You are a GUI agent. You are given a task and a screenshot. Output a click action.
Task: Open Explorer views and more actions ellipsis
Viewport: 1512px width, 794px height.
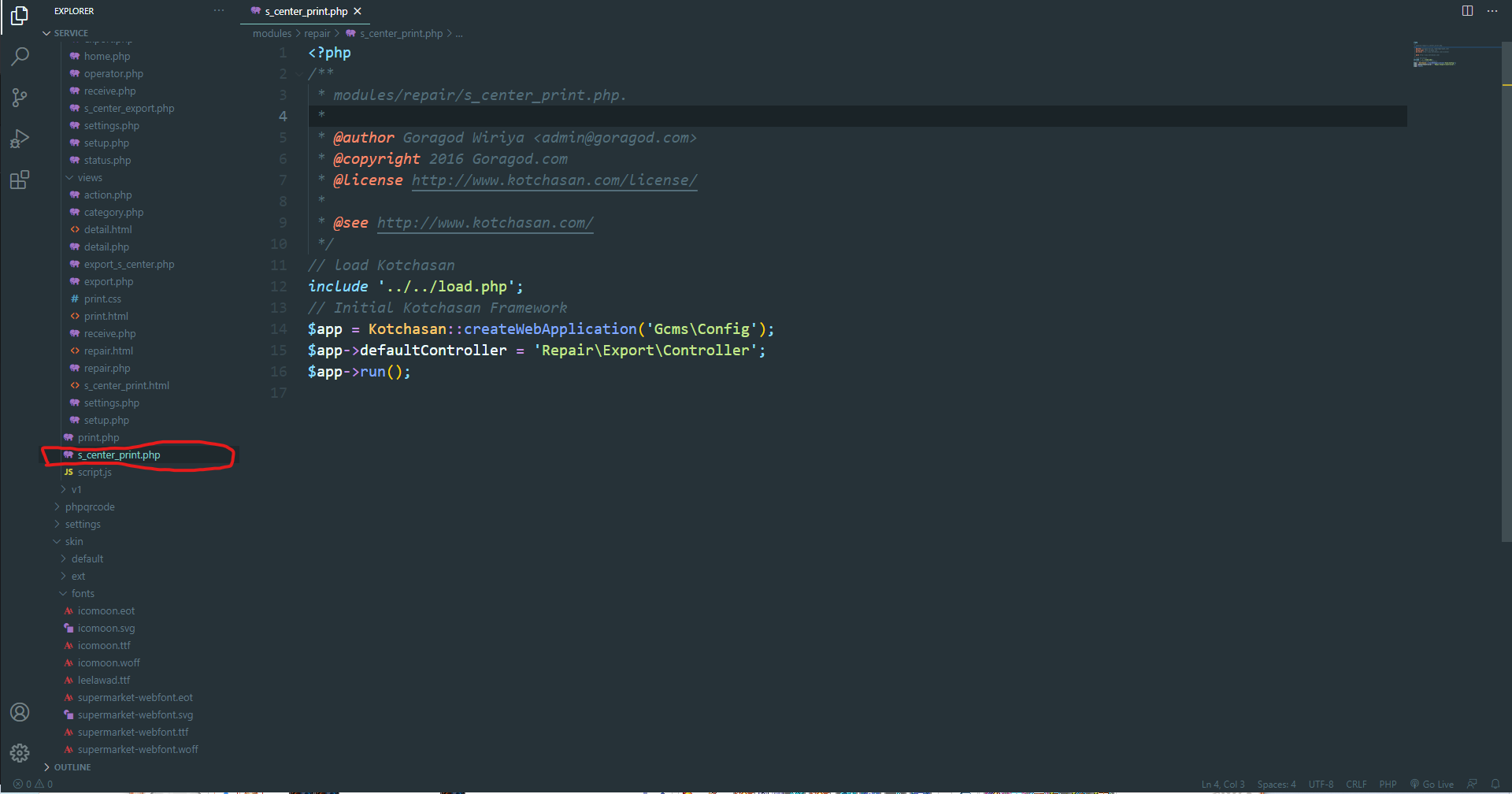(219, 11)
